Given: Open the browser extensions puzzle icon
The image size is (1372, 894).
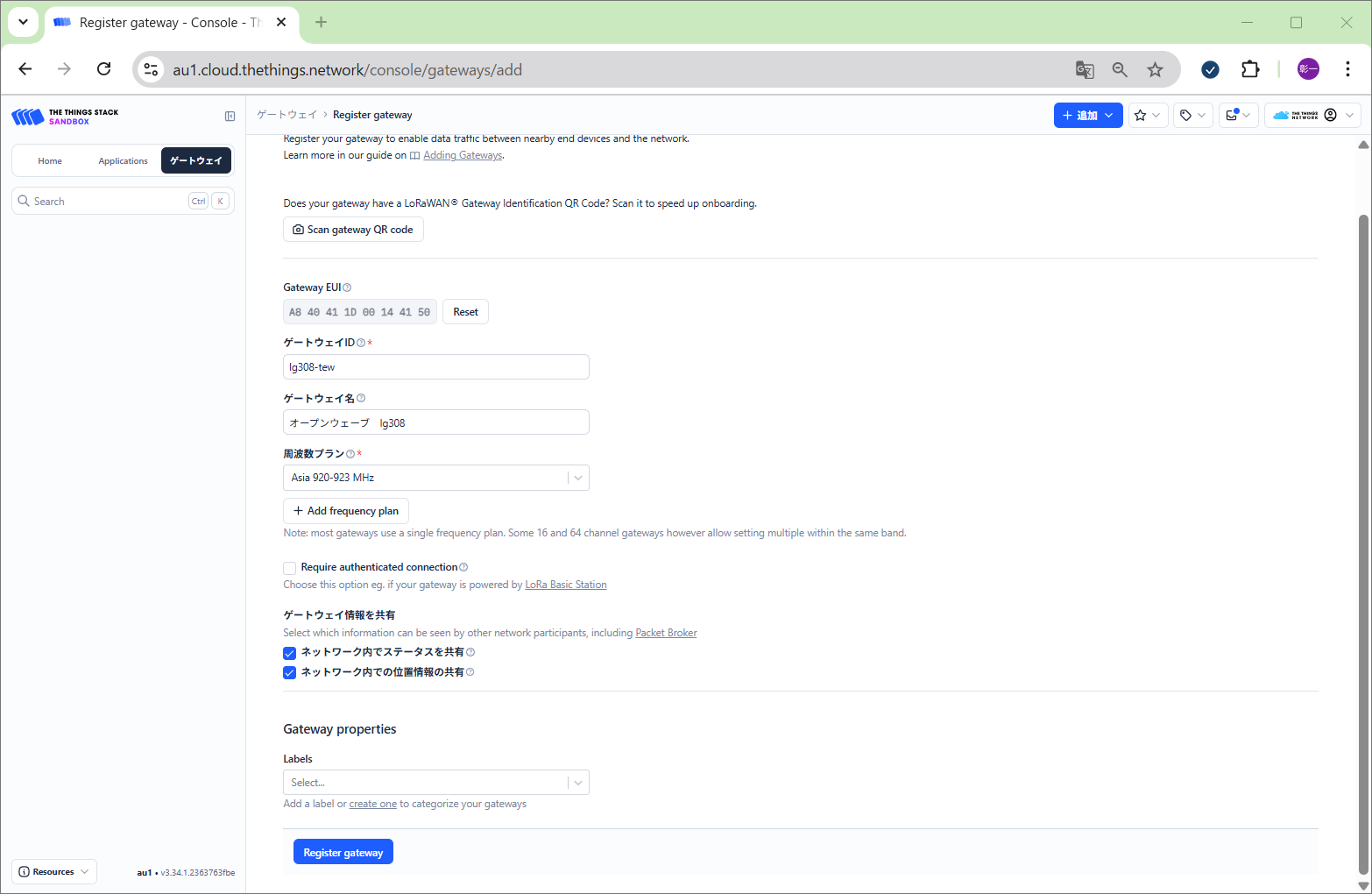Looking at the screenshot, I should click(x=1250, y=70).
